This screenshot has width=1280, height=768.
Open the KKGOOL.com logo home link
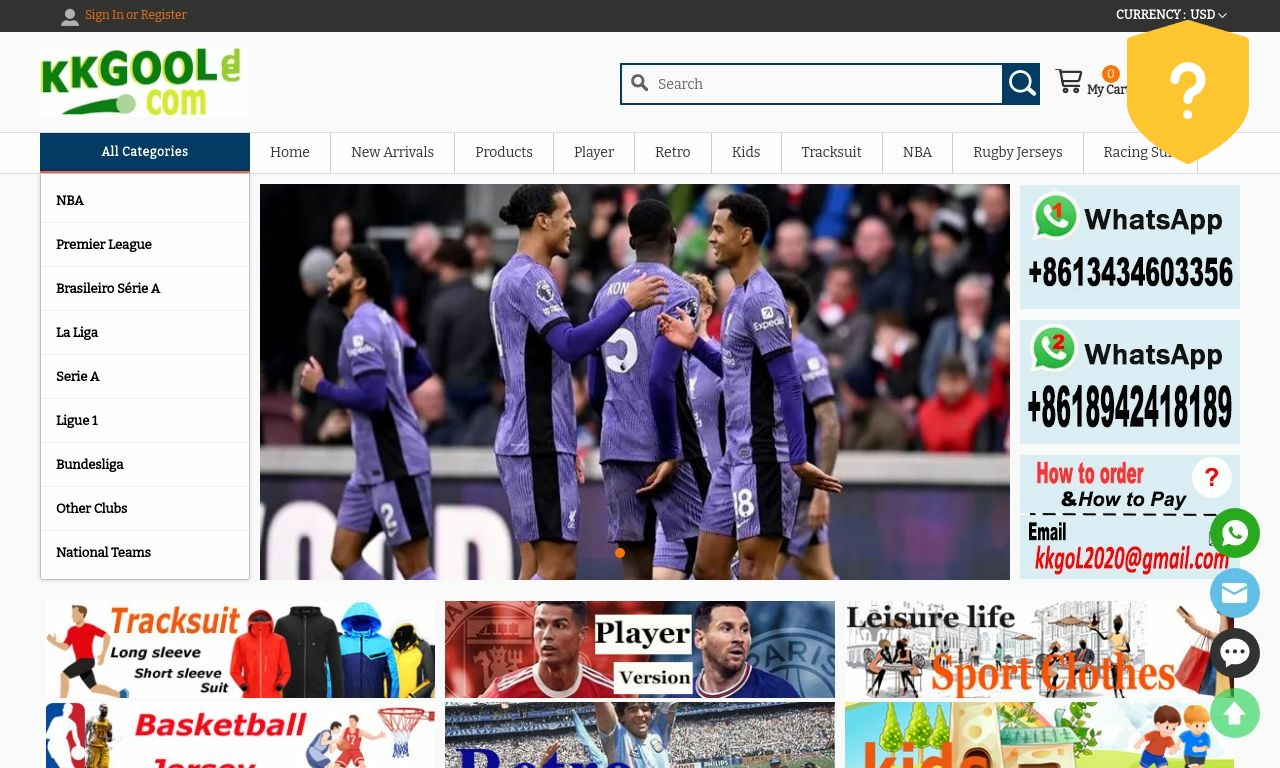144,82
